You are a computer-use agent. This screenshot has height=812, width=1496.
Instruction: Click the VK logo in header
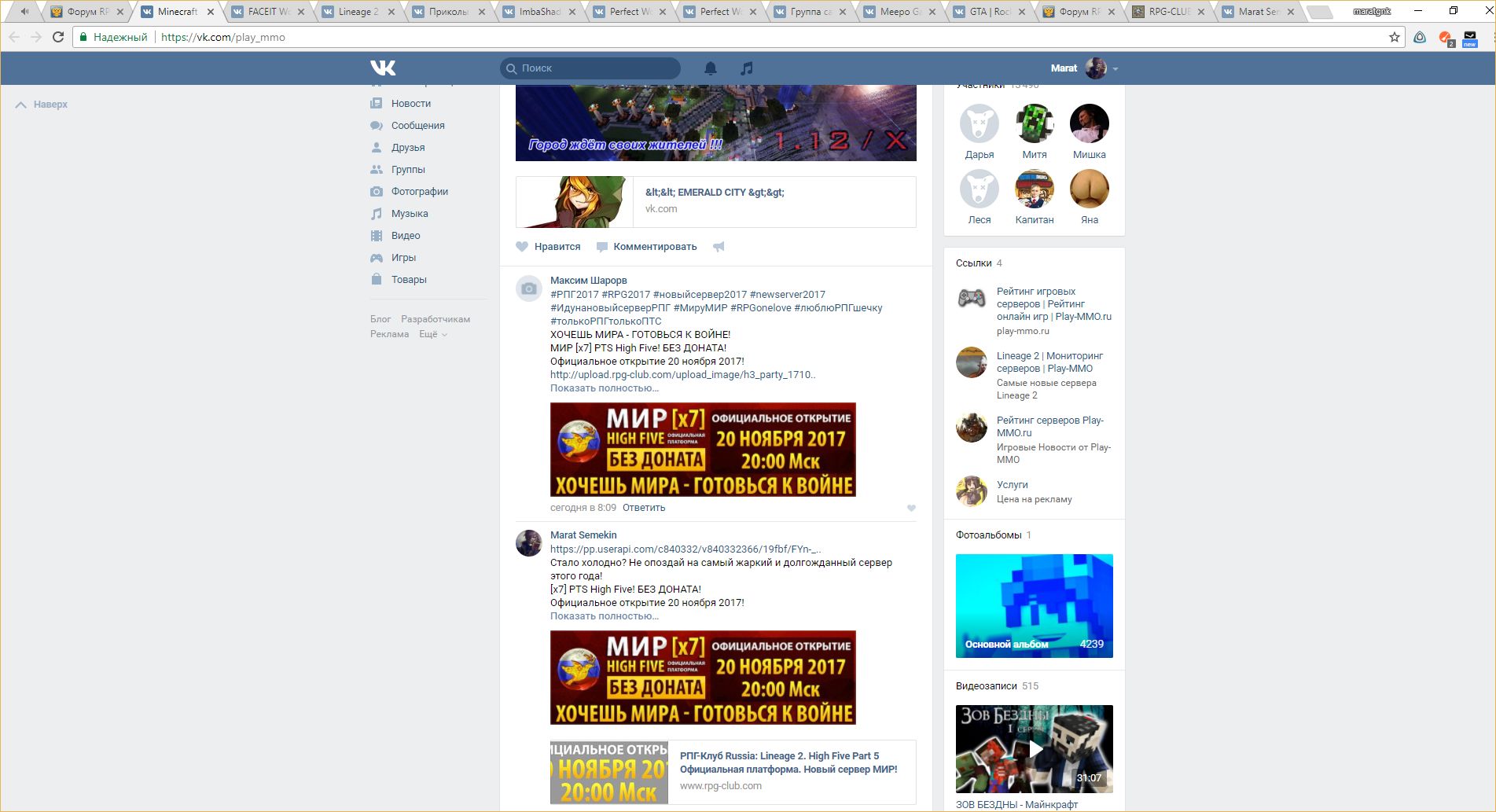pyautogui.click(x=383, y=68)
